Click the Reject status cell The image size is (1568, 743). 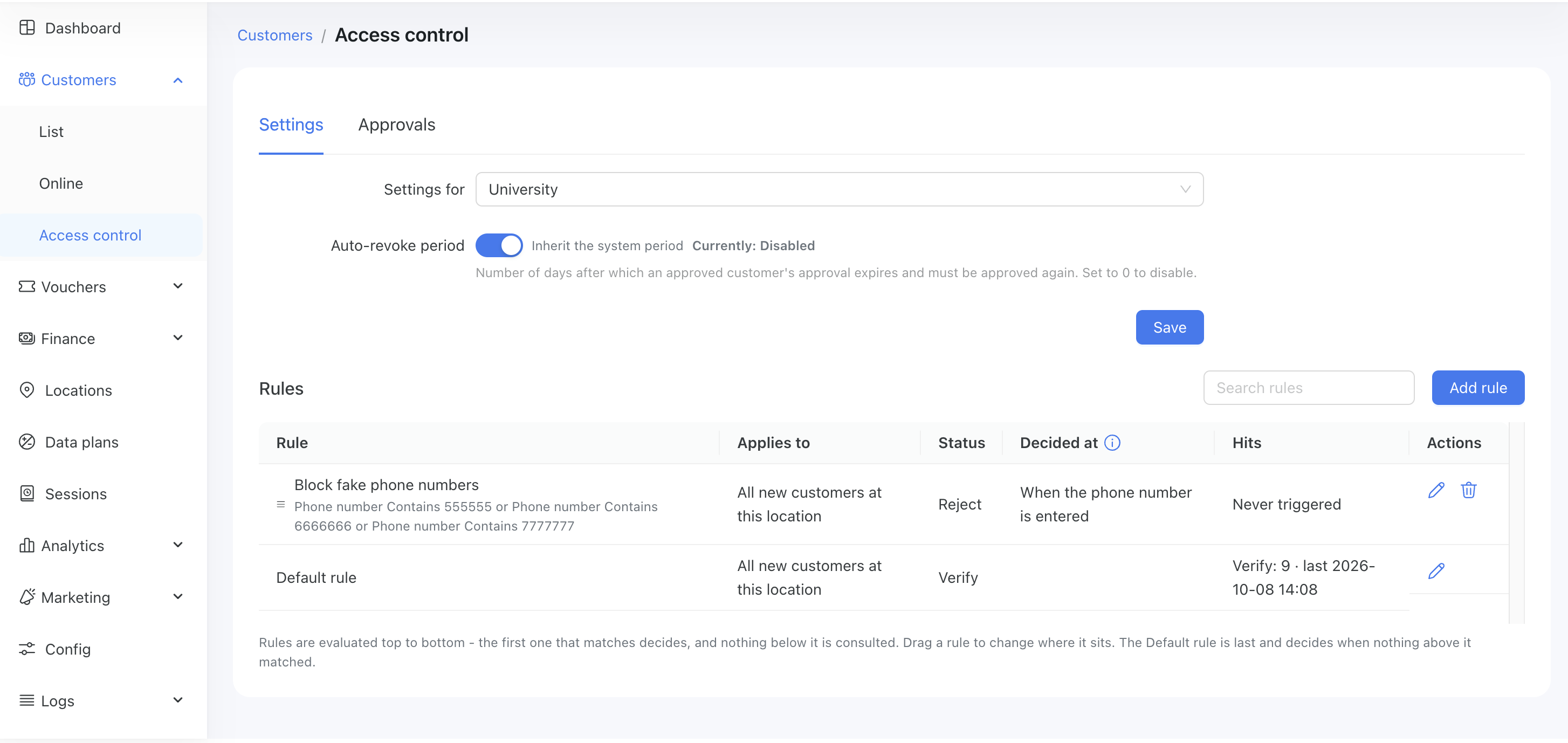pyautogui.click(x=959, y=505)
